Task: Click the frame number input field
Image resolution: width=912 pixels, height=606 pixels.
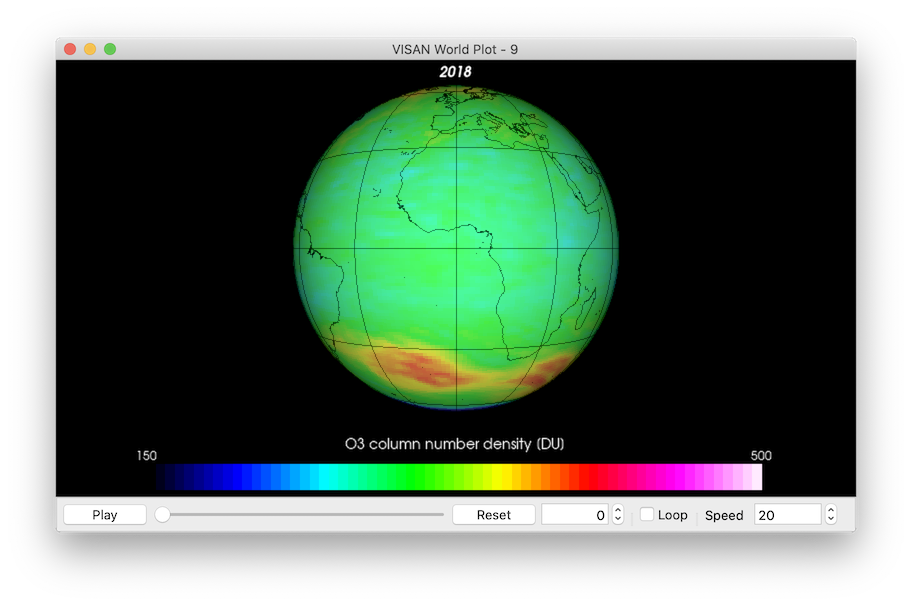Action: pyautogui.click(x=575, y=515)
